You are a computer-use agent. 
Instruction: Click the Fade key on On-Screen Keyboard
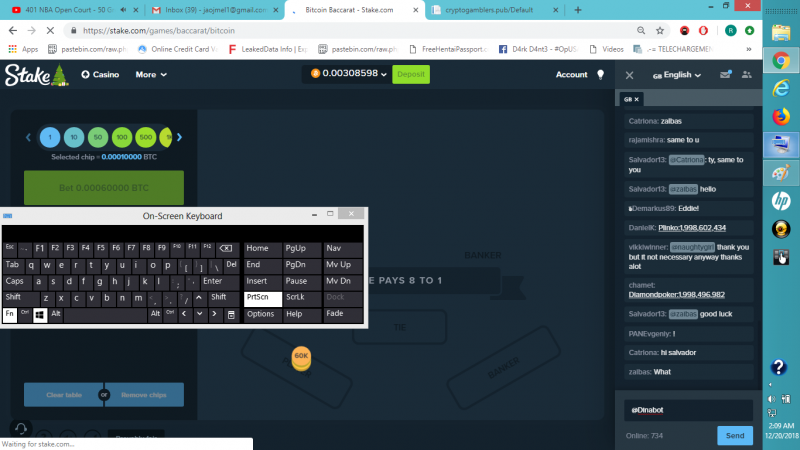pyautogui.click(x=343, y=314)
